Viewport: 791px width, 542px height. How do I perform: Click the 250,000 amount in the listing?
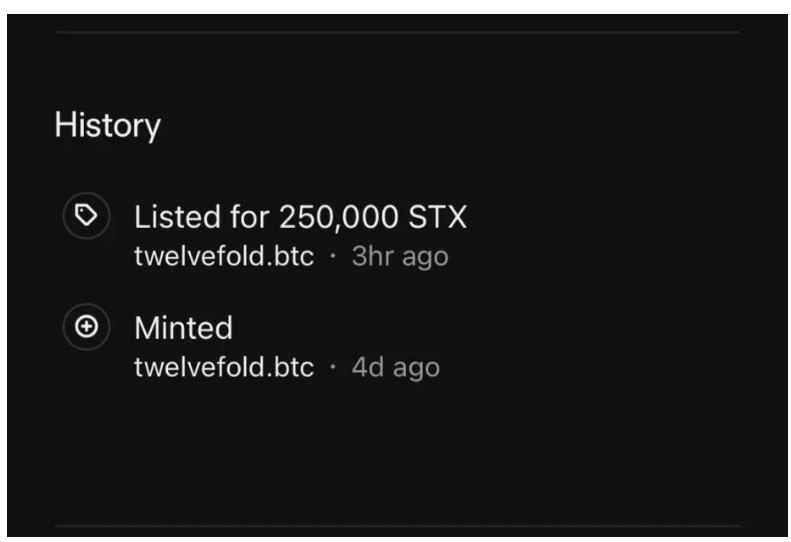click(339, 218)
